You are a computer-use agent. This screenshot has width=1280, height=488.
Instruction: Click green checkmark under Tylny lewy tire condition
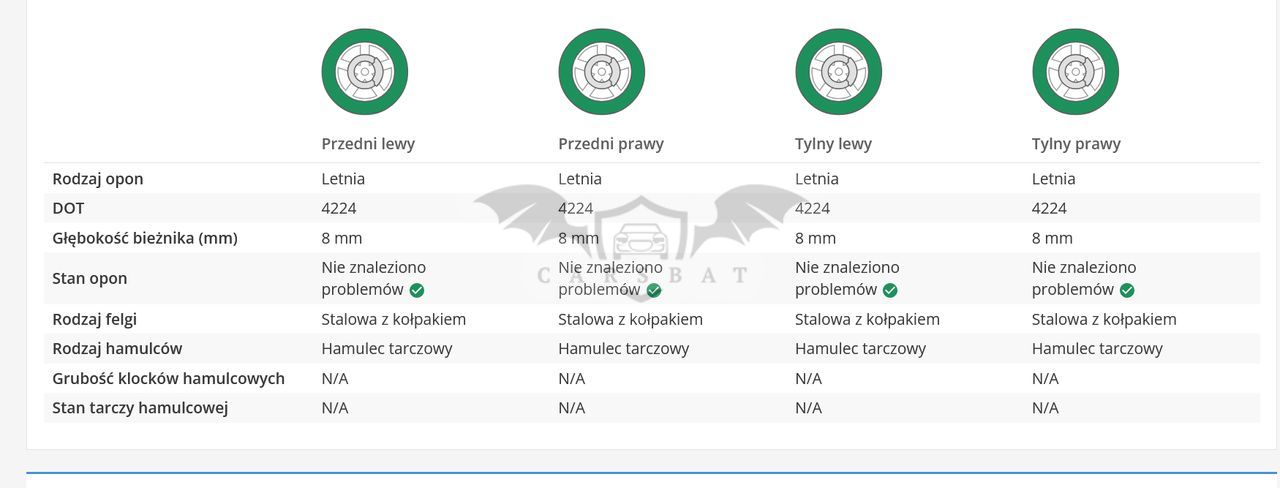[890, 290]
